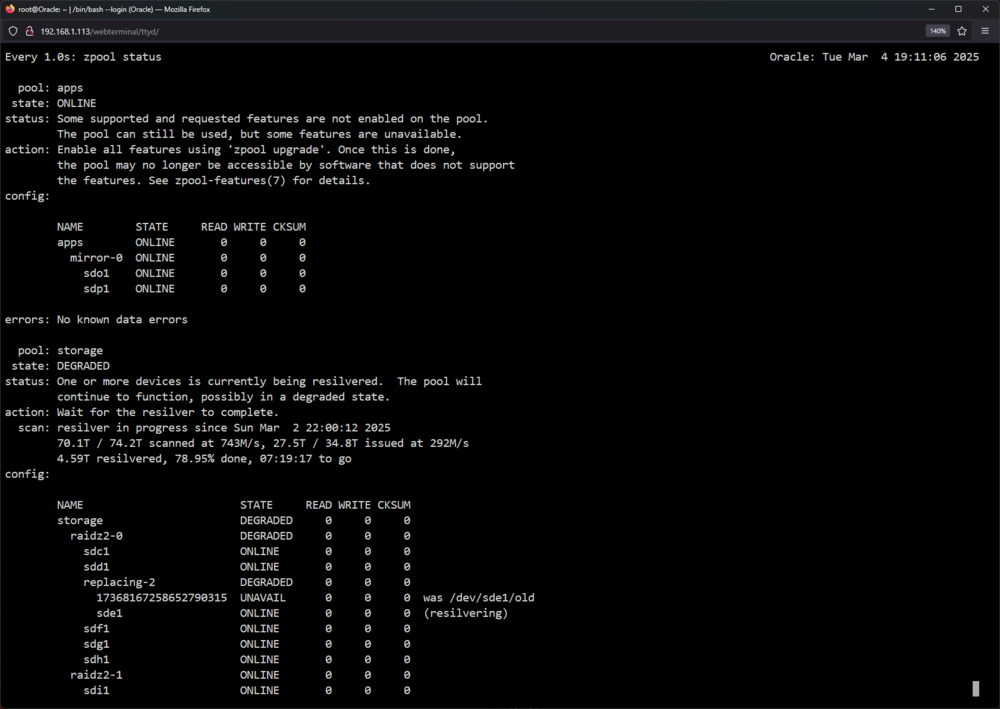Click the padlock site info icon

pyautogui.click(x=29, y=31)
